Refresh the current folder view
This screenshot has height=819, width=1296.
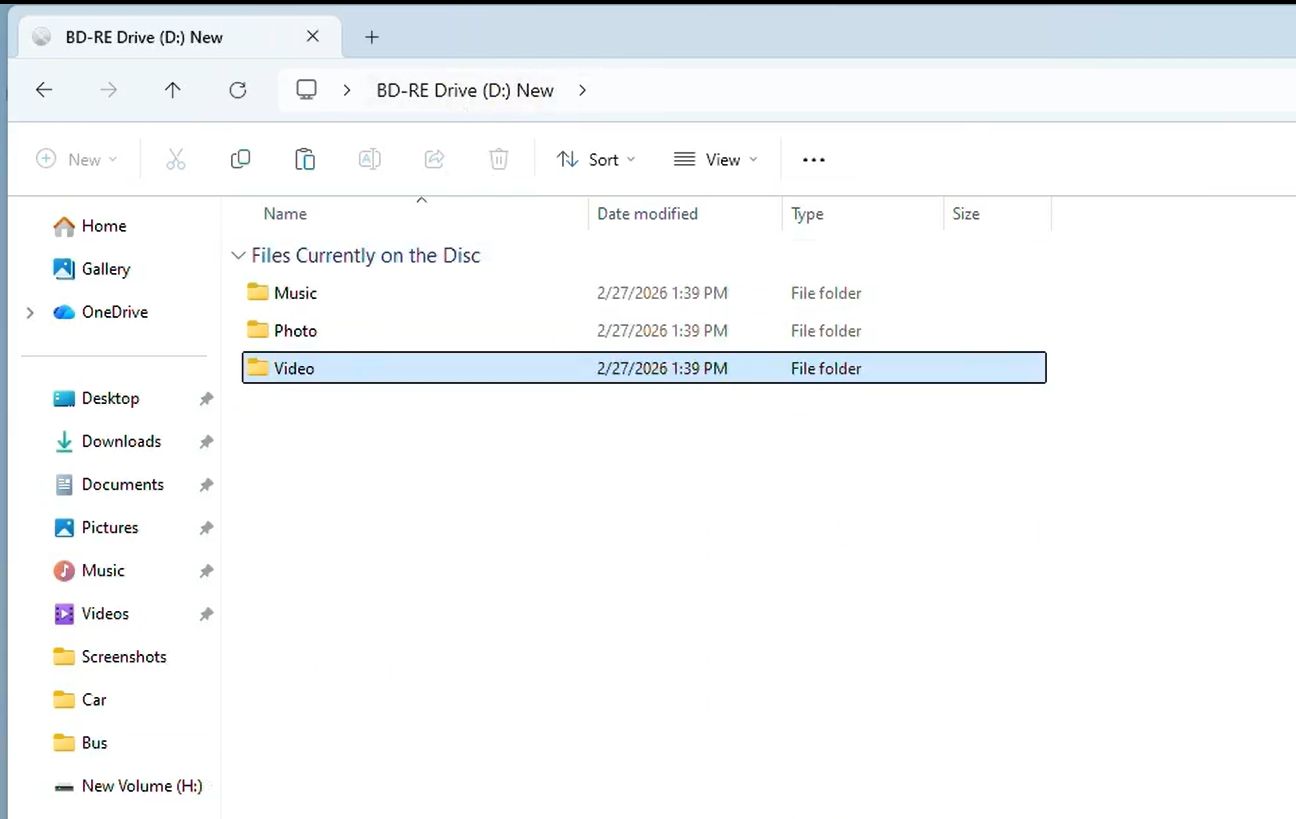coord(237,89)
